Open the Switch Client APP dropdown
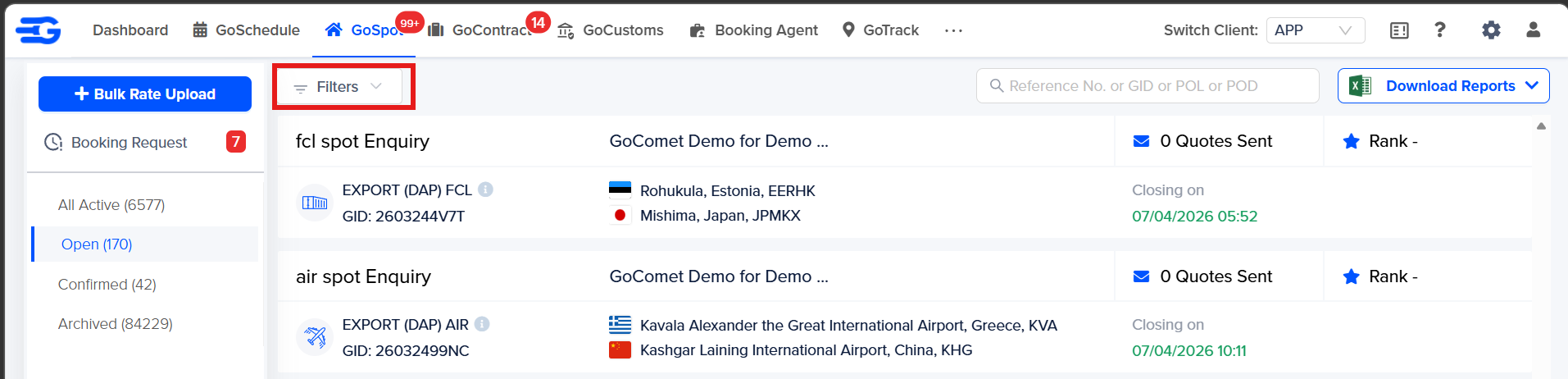Viewport: 1568px width, 379px height. pyautogui.click(x=1316, y=30)
